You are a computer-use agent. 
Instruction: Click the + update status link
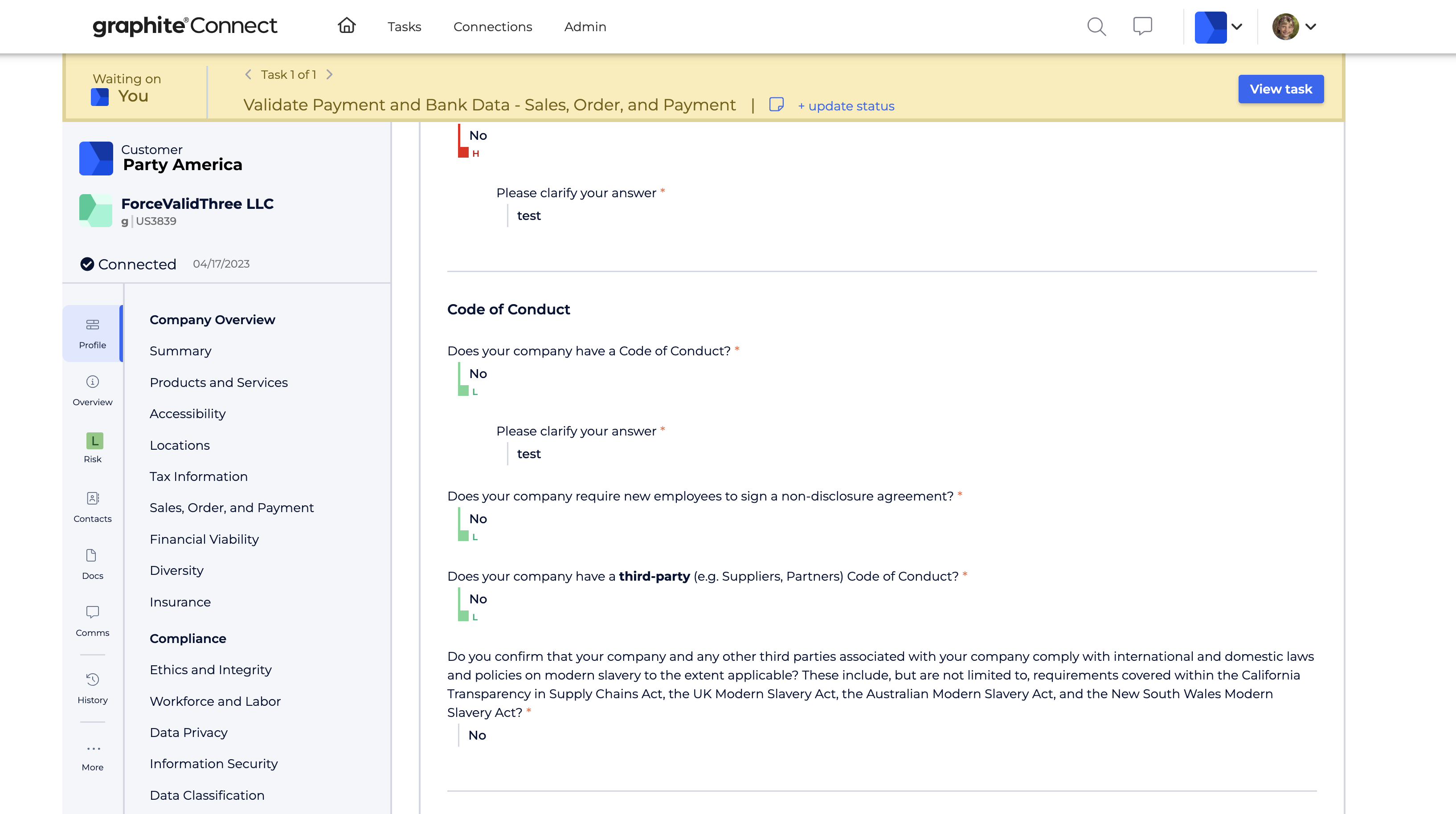tap(846, 106)
